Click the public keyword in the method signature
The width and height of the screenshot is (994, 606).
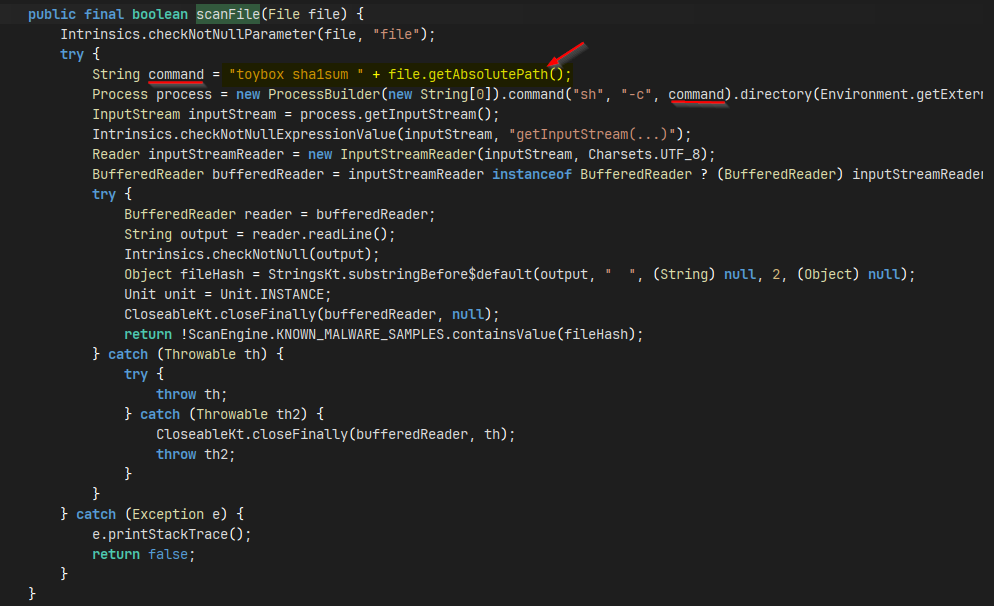coord(52,14)
